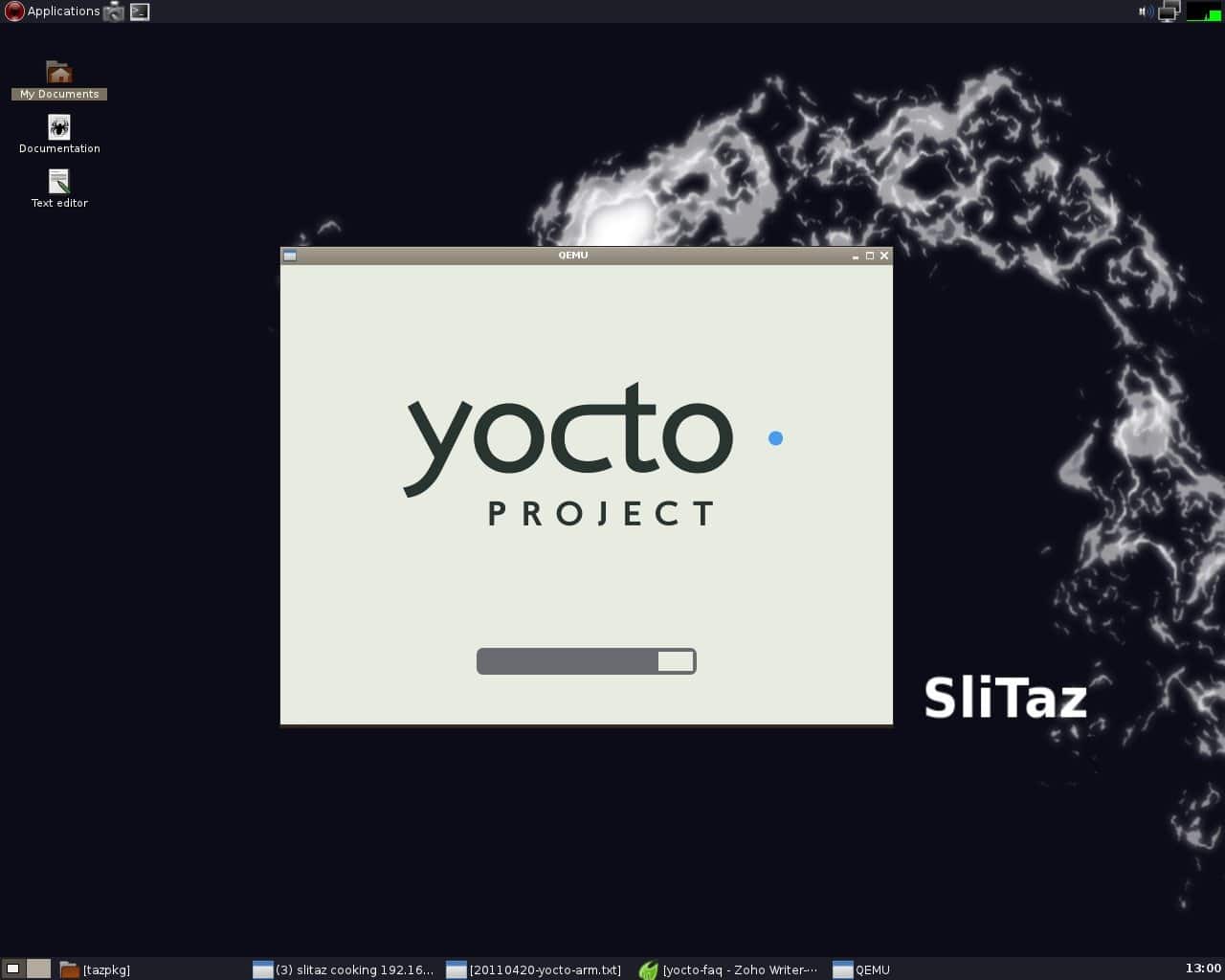Maximize the QEMU window
The height and width of the screenshot is (980, 1225).
click(x=870, y=256)
